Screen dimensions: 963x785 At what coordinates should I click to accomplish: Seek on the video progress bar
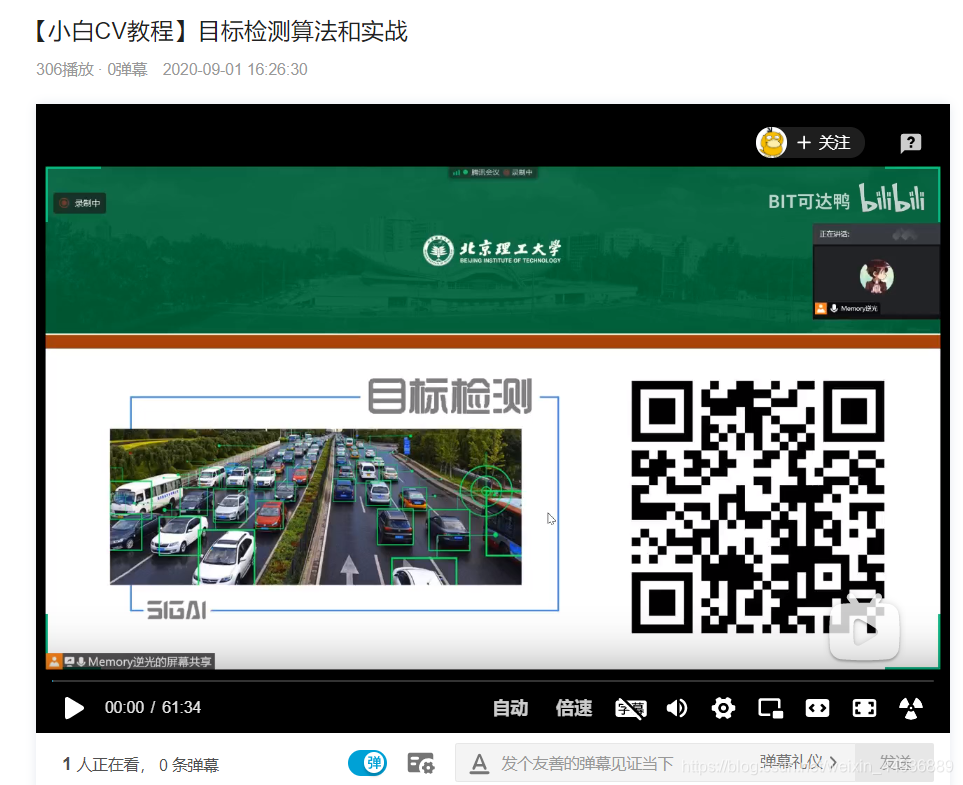pos(493,681)
